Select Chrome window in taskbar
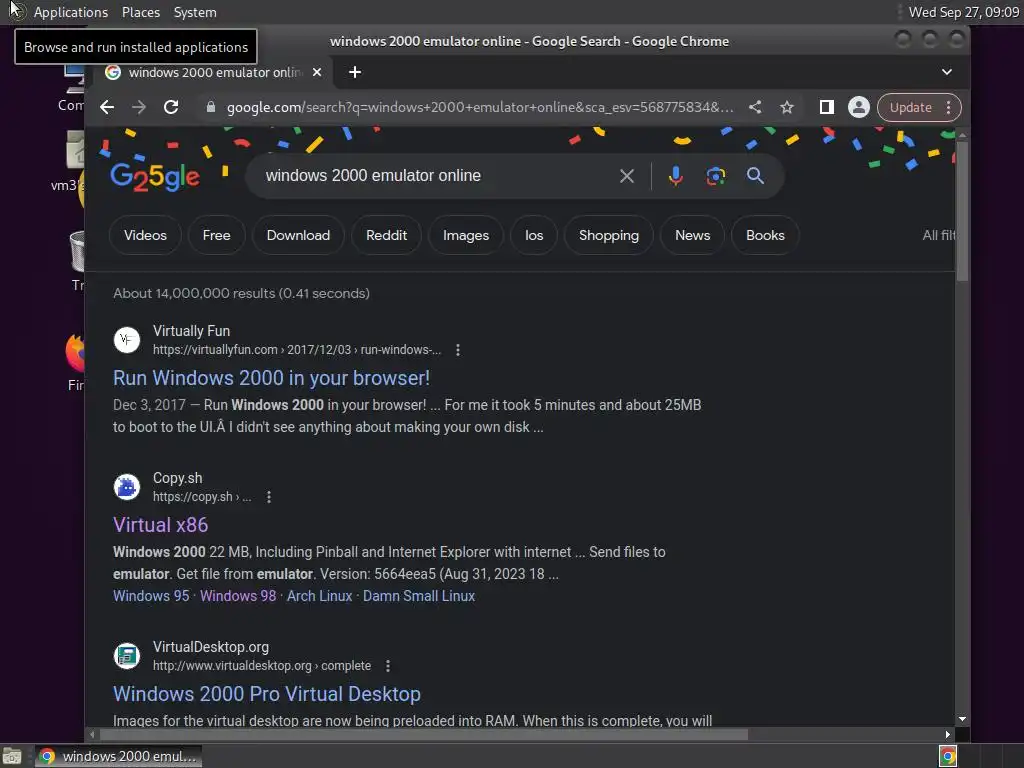The height and width of the screenshot is (768, 1024). pyautogui.click(x=118, y=756)
